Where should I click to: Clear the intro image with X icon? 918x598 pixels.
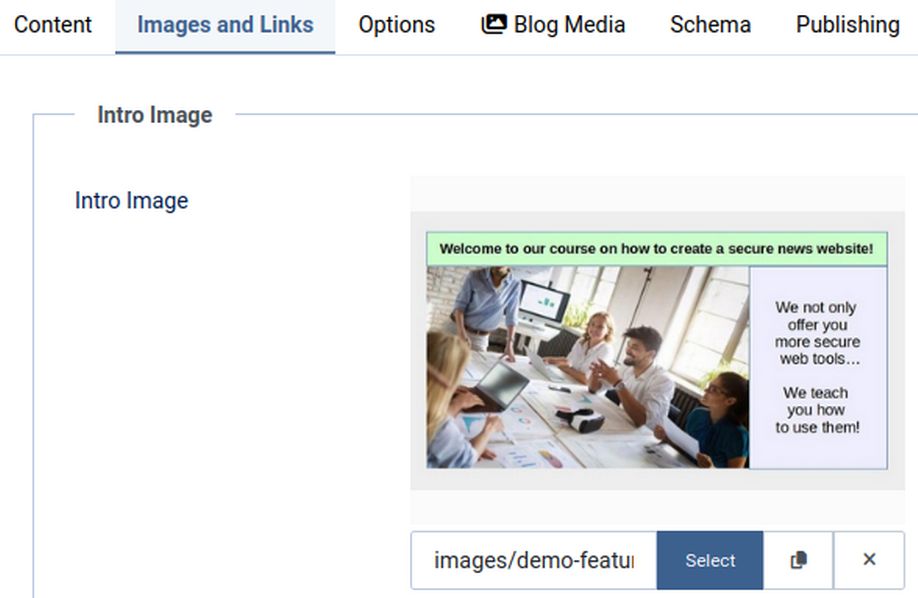click(869, 560)
